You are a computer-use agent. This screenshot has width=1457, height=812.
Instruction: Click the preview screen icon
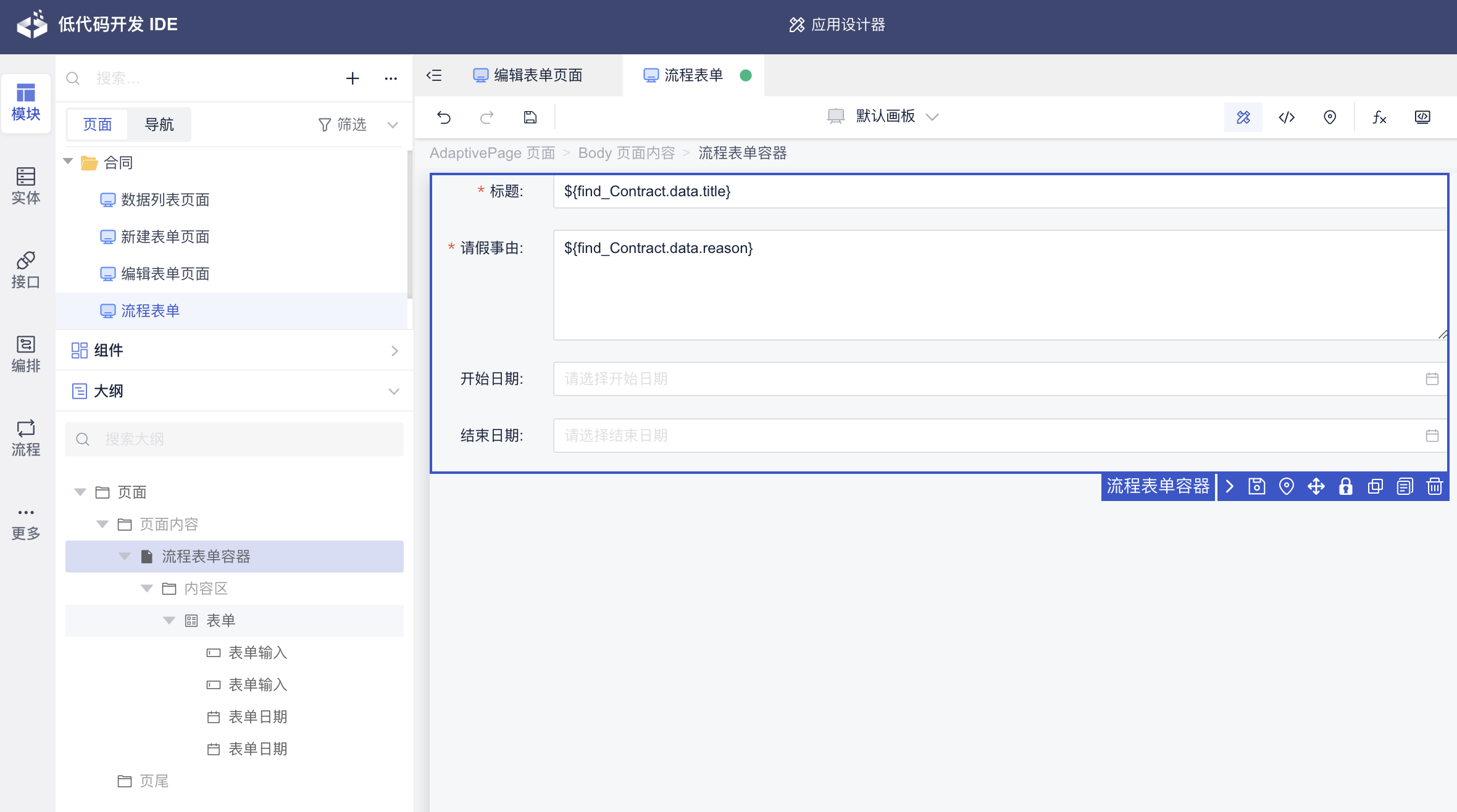point(1422,117)
